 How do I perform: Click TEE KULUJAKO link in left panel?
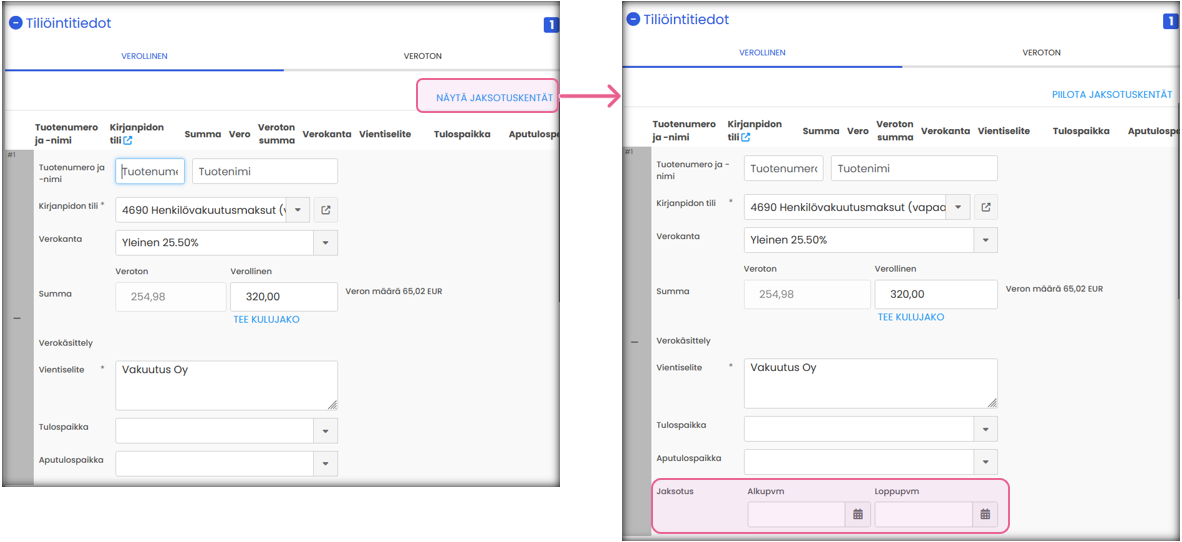click(266, 320)
